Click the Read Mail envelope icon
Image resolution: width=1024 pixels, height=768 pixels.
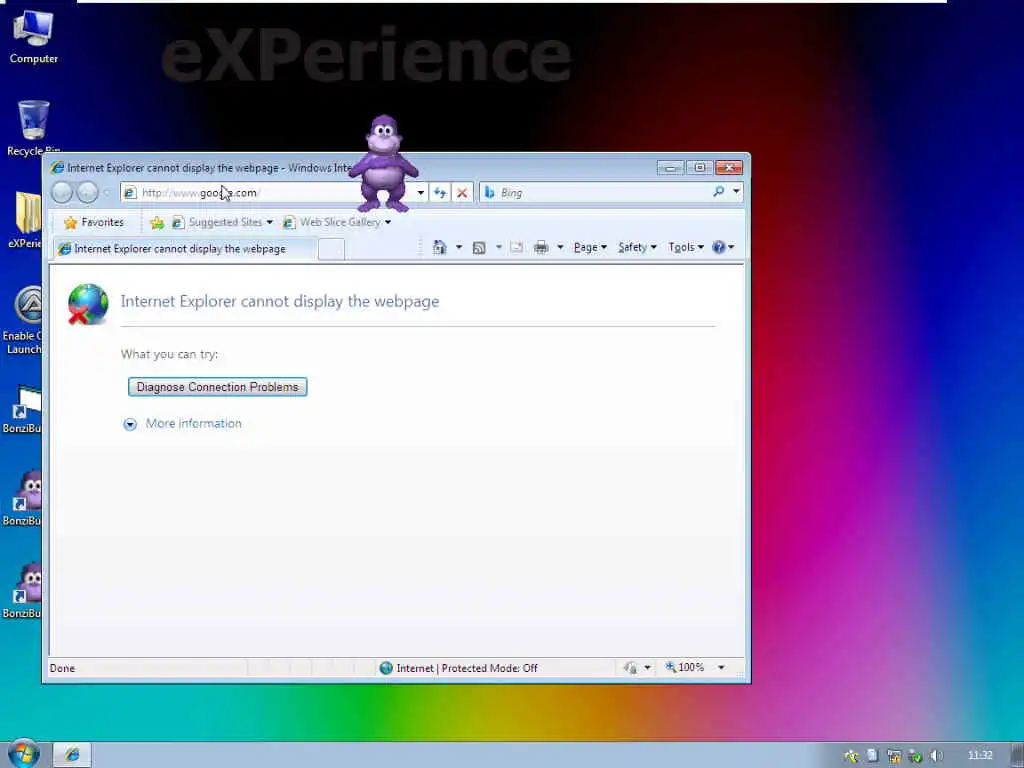click(x=517, y=248)
